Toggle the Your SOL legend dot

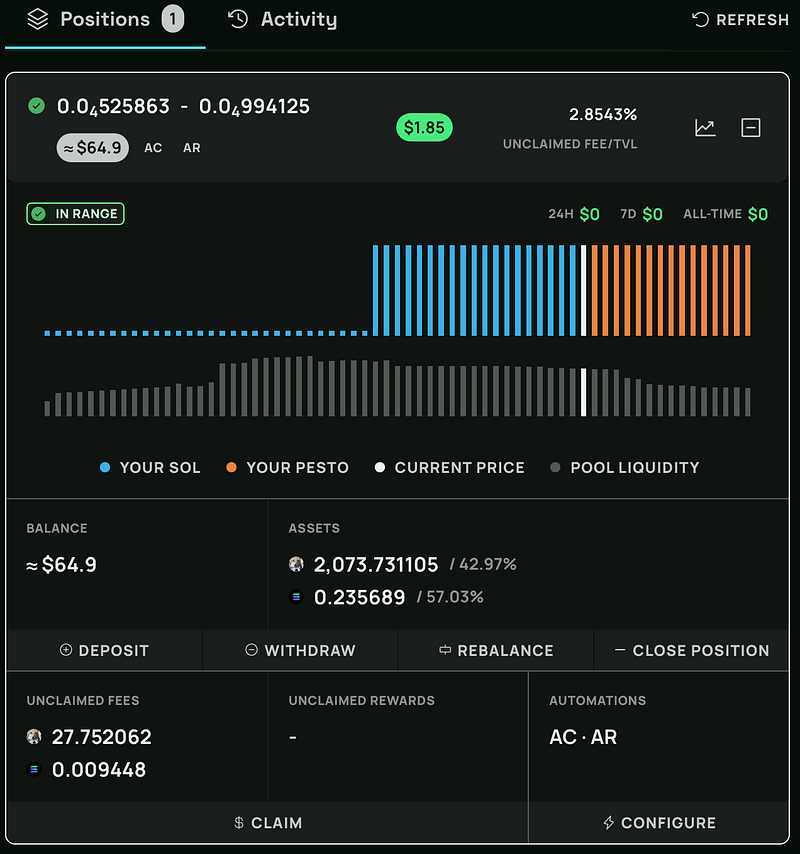click(x=105, y=467)
